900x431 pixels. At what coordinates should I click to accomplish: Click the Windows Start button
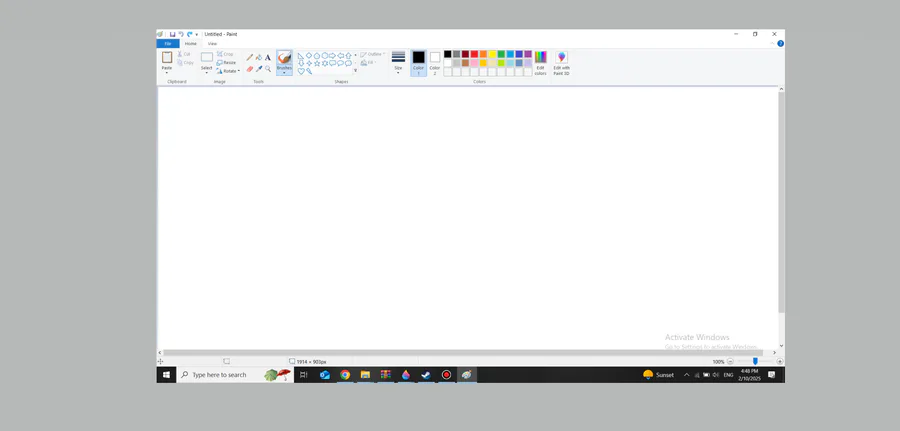tap(166, 375)
